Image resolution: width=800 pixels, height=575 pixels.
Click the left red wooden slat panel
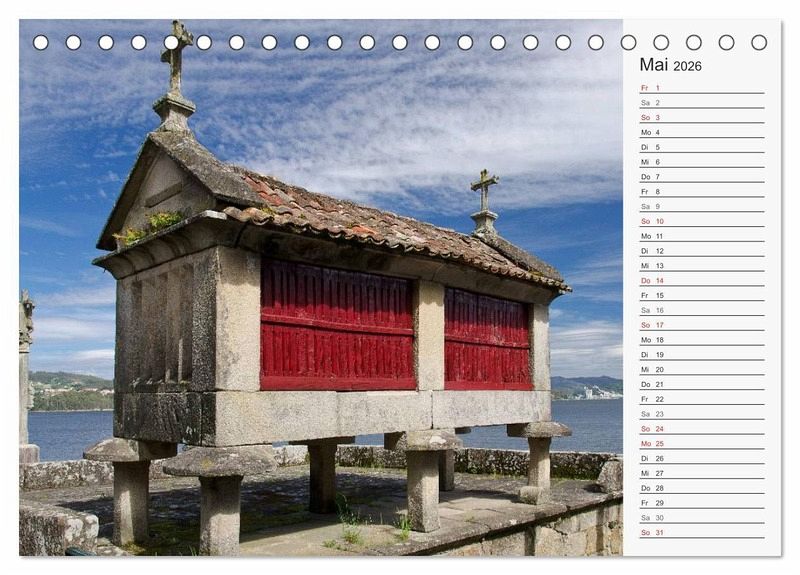(336, 324)
